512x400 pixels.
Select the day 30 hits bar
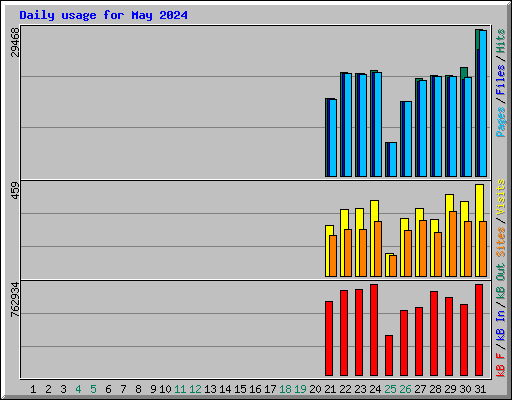point(464,72)
